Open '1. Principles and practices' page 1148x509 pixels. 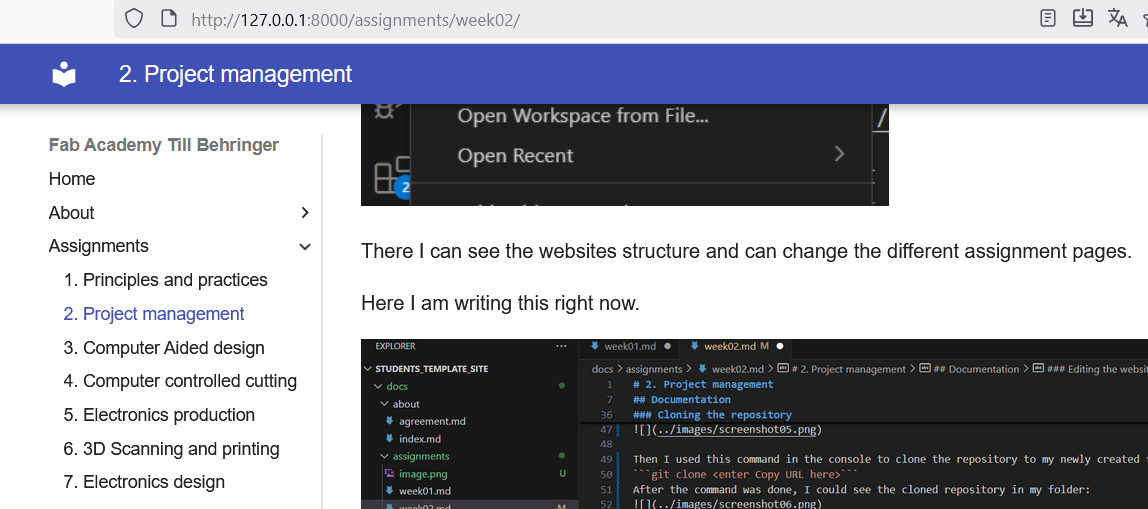click(165, 280)
